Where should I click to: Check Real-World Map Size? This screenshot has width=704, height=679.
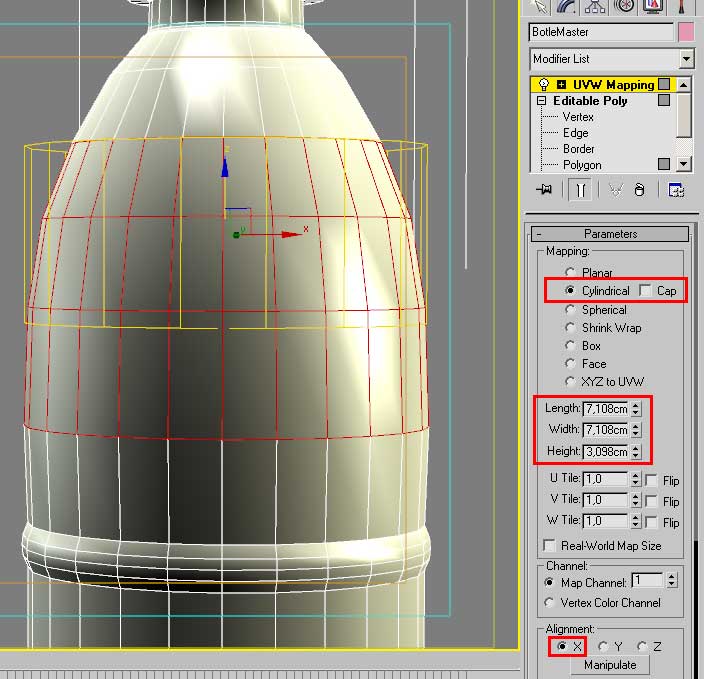click(549, 545)
